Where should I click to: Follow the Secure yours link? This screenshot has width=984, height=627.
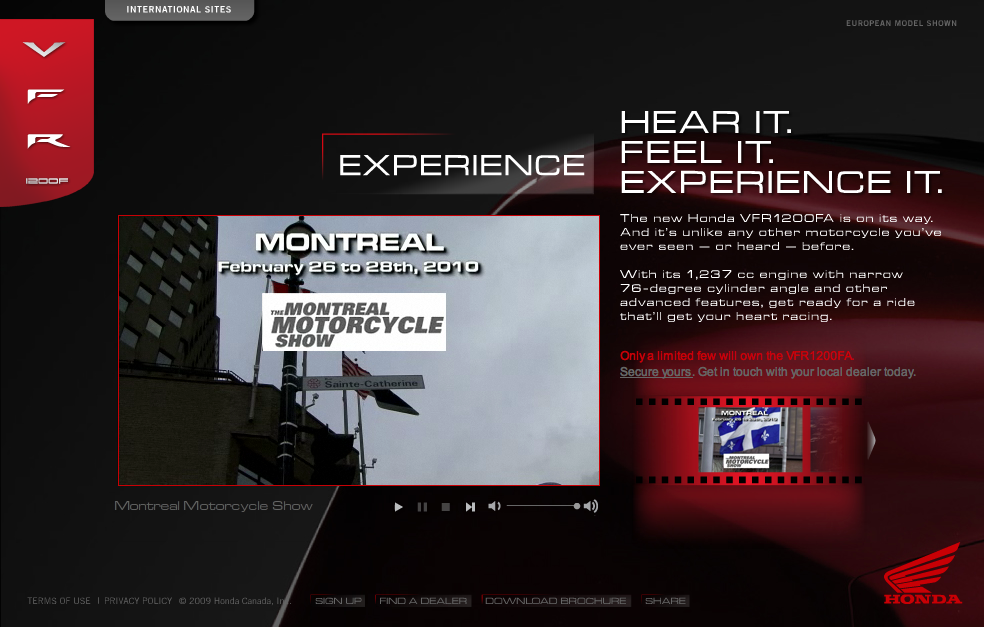[655, 372]
